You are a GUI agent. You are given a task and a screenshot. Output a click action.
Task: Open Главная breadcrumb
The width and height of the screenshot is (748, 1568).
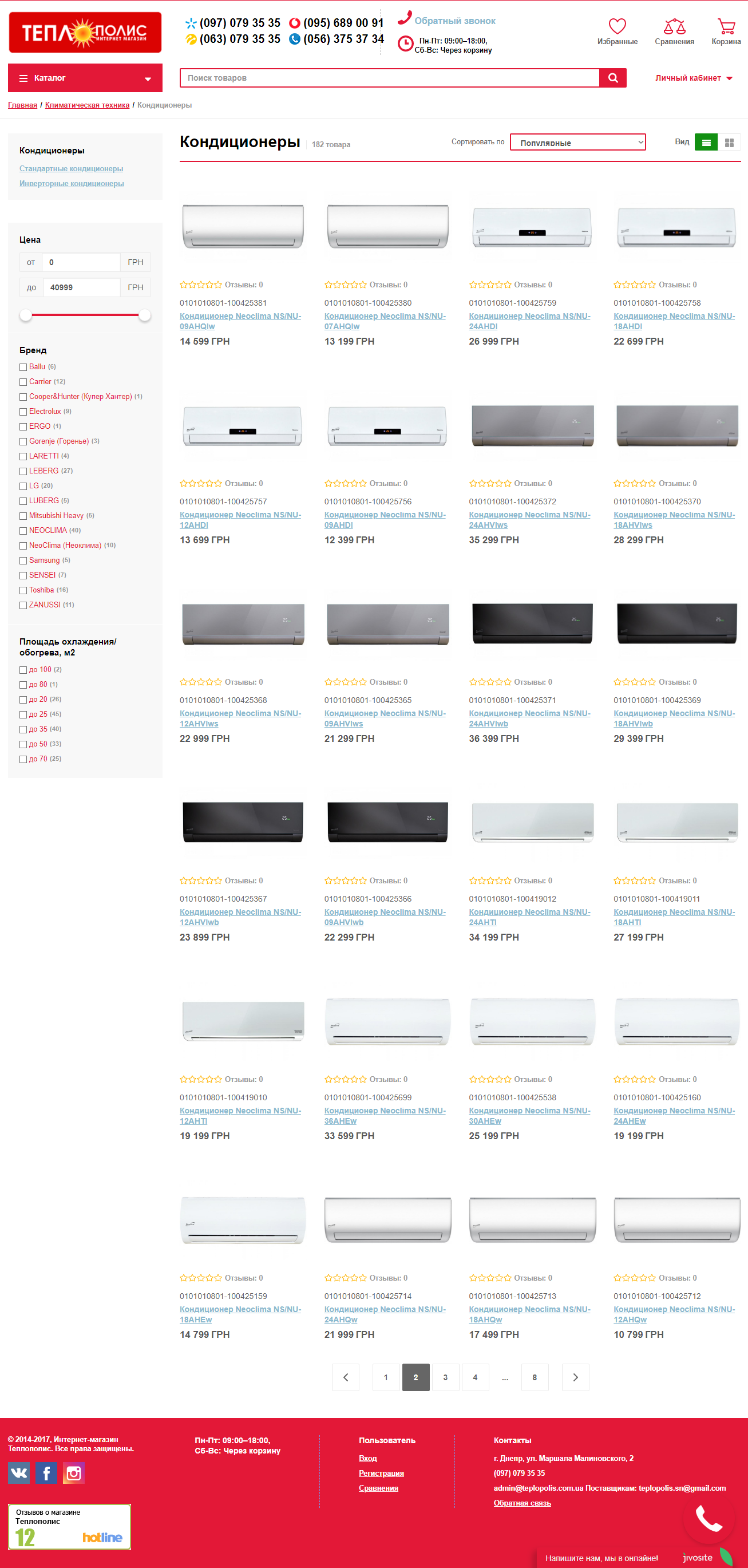point(22,105)
